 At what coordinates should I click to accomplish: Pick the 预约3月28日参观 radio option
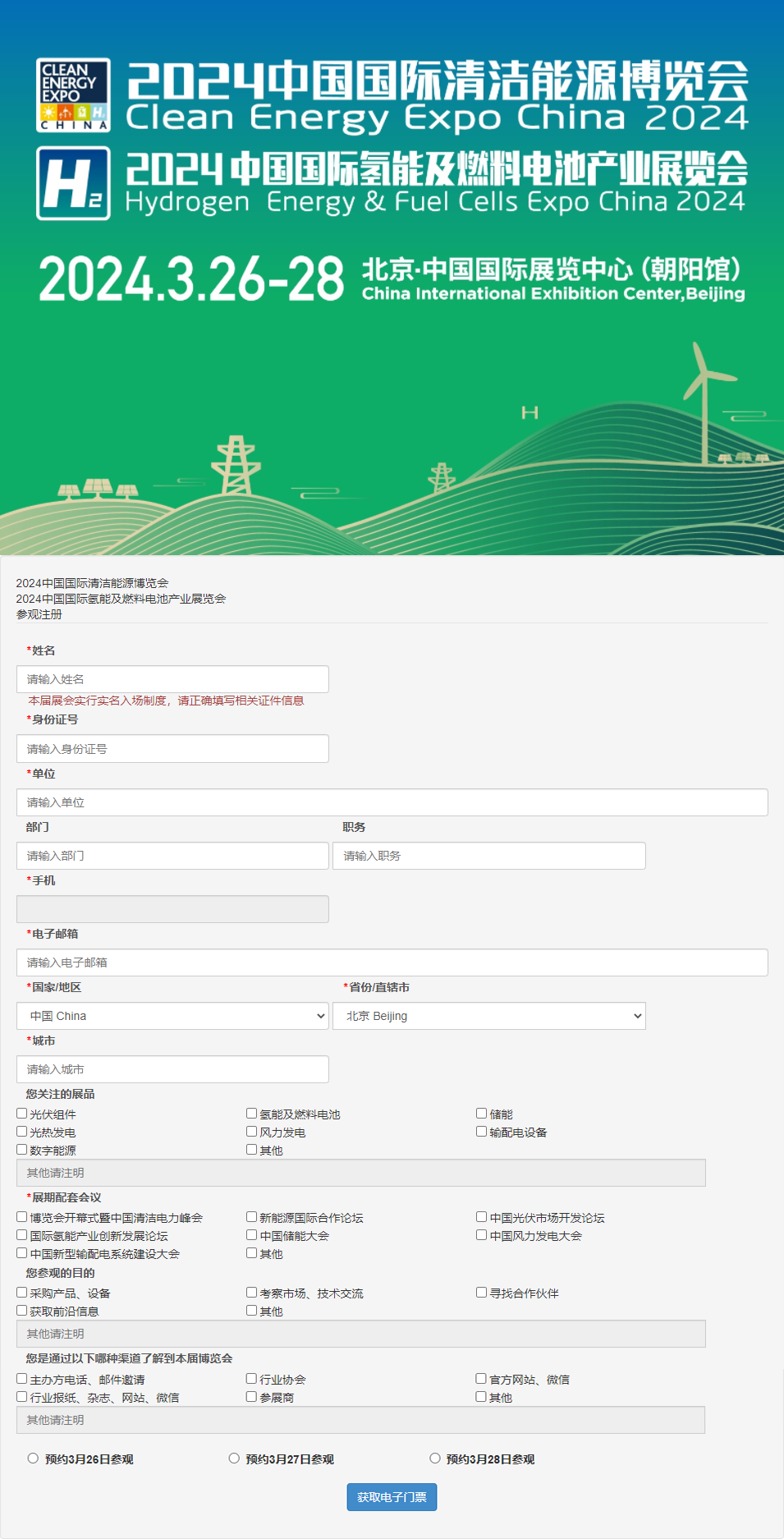[435, 1459]
